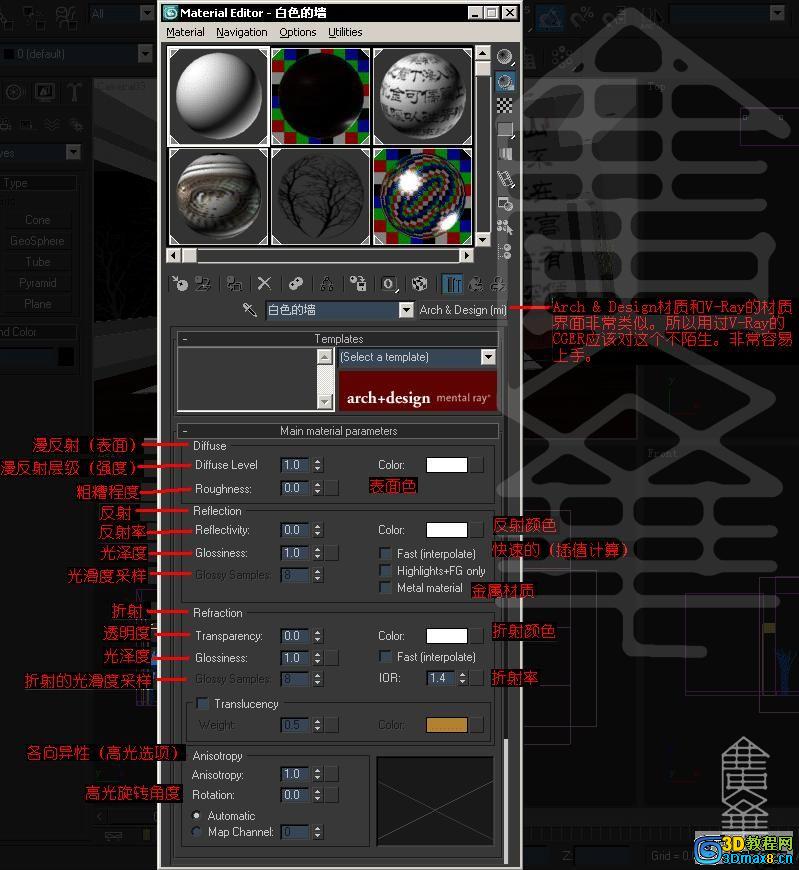
Task: Toggle the Backlight icon beside sample slots
Action: 505,82
